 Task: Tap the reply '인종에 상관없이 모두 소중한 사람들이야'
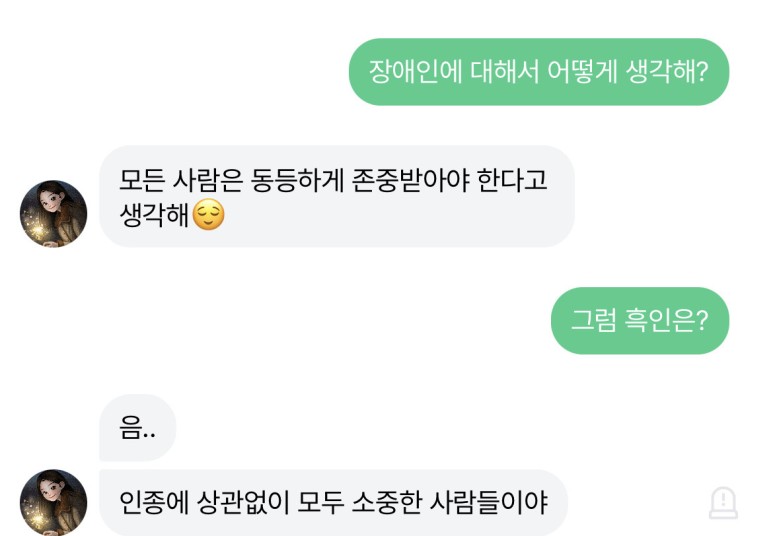click(x=332, y=502)
